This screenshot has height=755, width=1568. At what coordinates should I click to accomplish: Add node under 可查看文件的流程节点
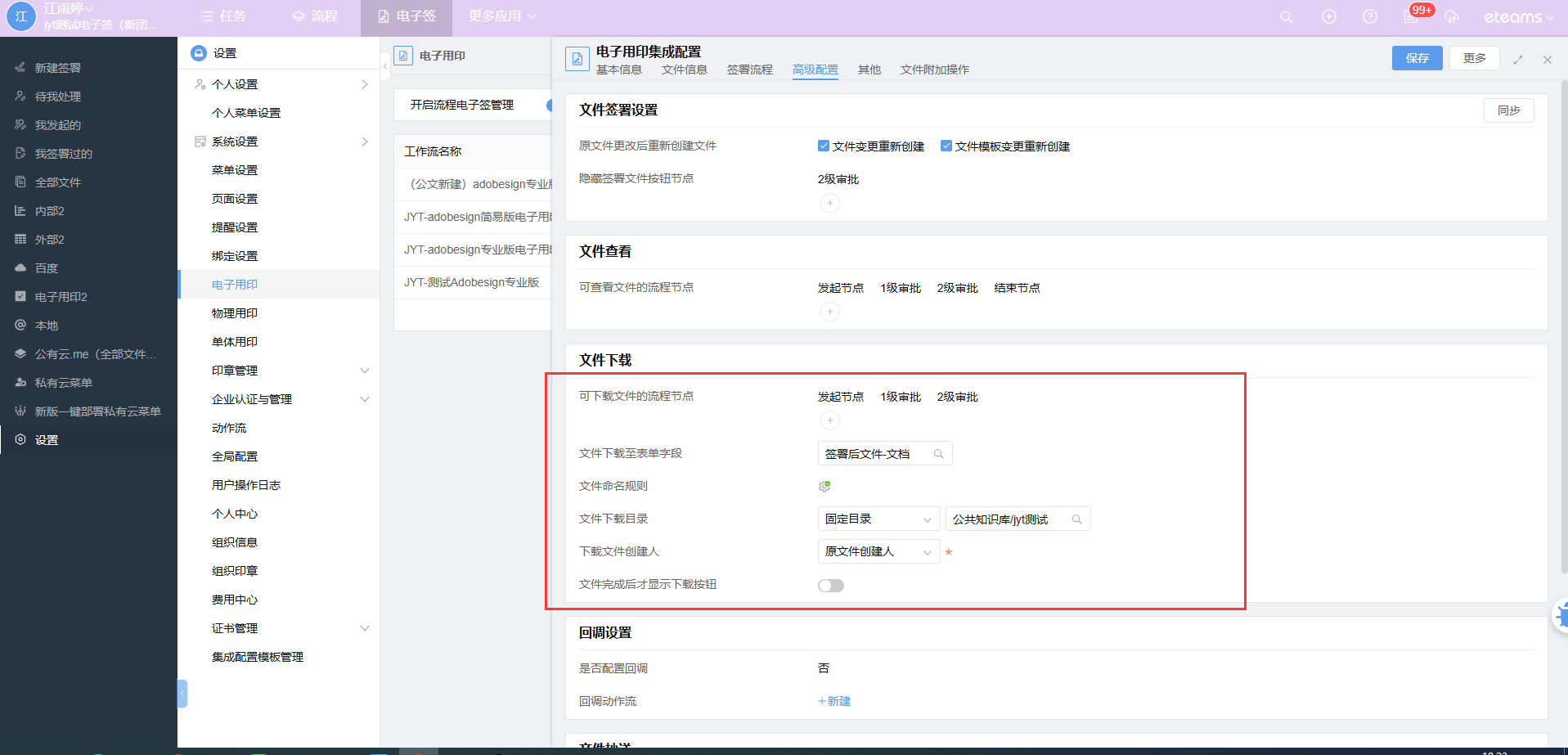click(829, 312)
